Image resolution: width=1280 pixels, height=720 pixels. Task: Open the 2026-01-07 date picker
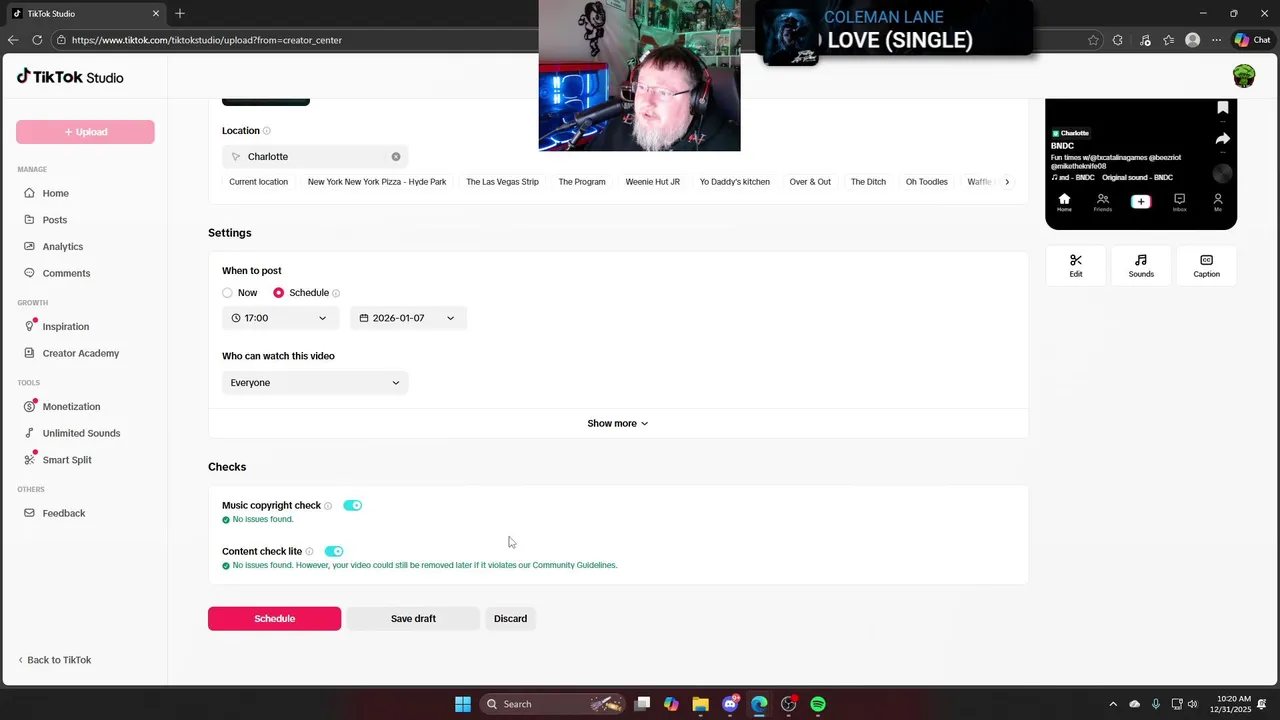(x=408, y=318)
